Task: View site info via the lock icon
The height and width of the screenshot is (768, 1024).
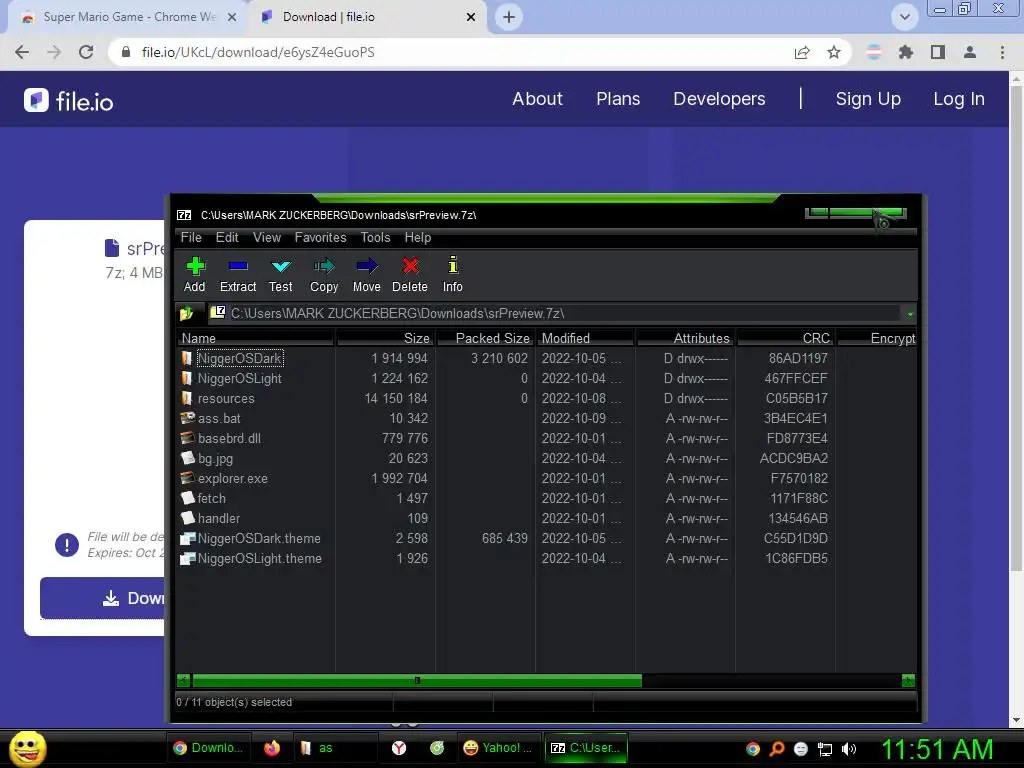Action: coord(126,52)
